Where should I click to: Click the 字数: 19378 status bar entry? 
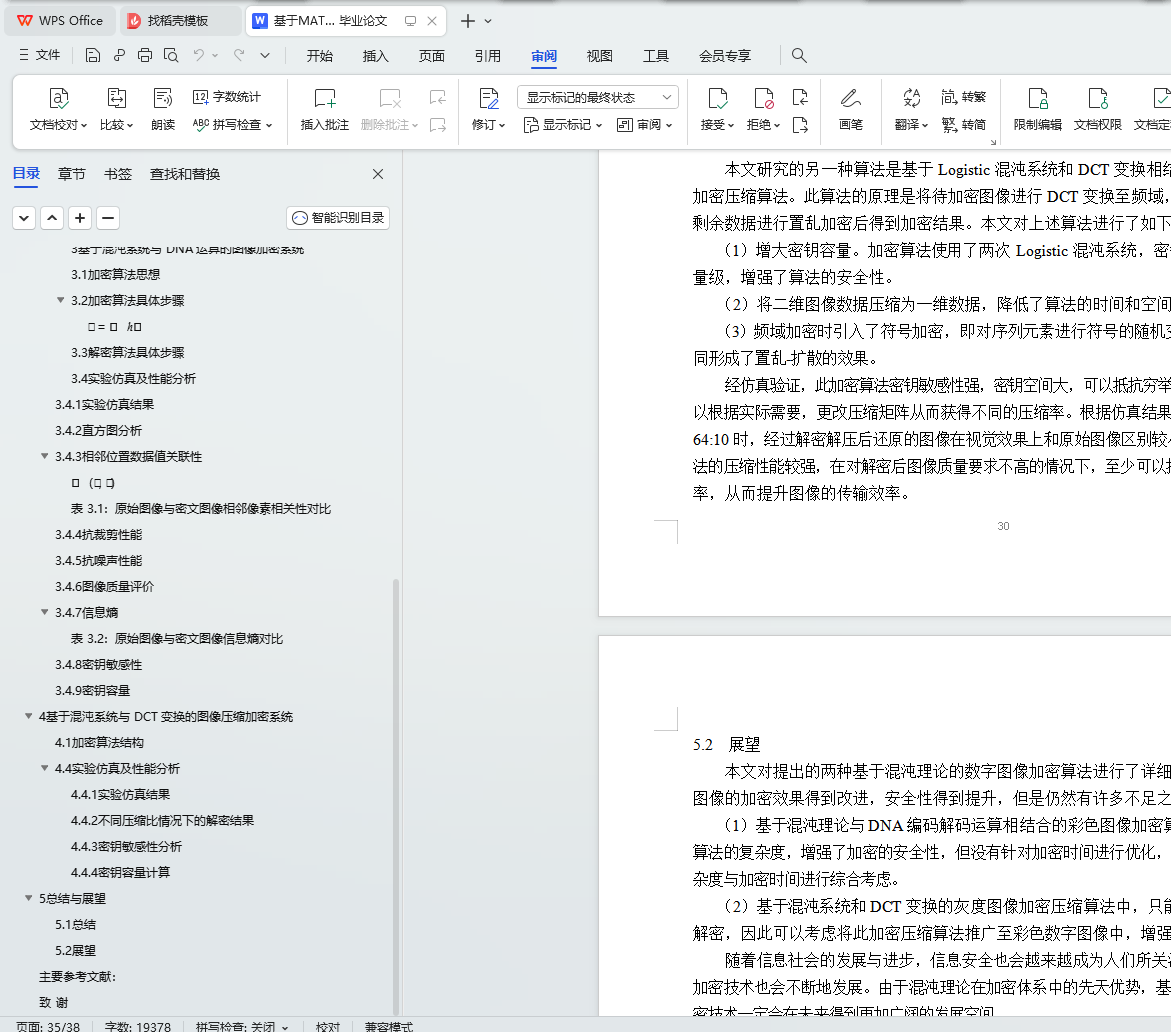tap(138, 1026)
